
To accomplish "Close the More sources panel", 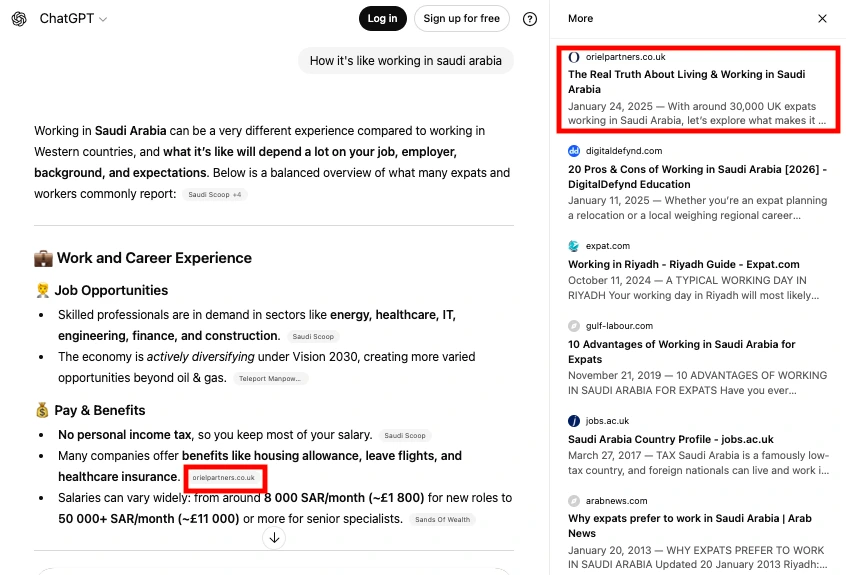I will pyautogui.click(x=822, y=19).
